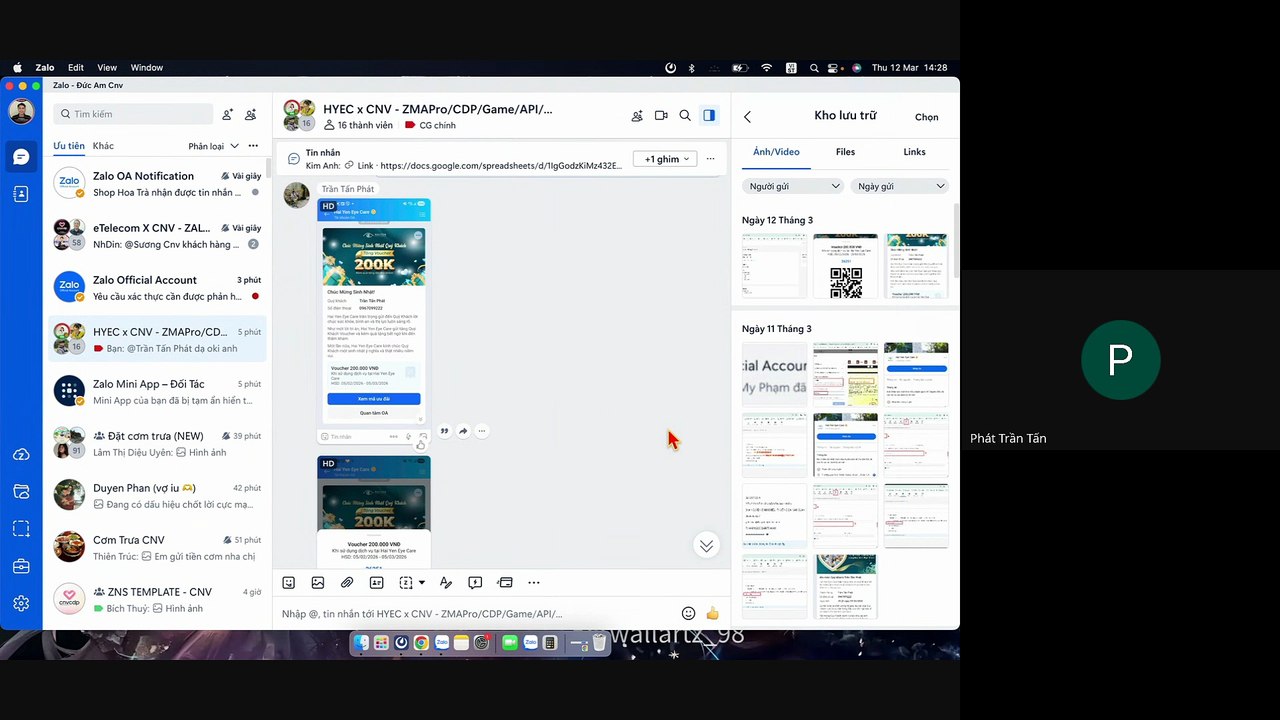This screenshot has width=1280, height=720.
Task: Send an image from chat toolbar
Action: click(x=318, y=582)
